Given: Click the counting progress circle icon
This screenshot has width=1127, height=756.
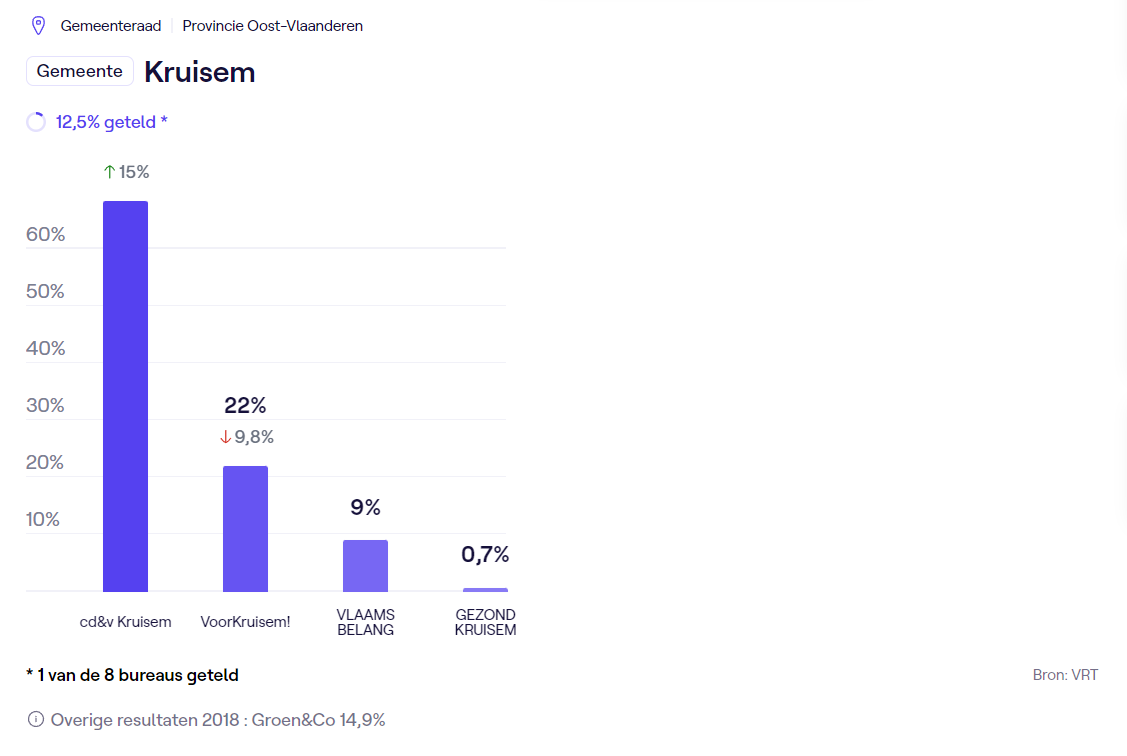Looking at the screenshot, I should click(36, 122).
